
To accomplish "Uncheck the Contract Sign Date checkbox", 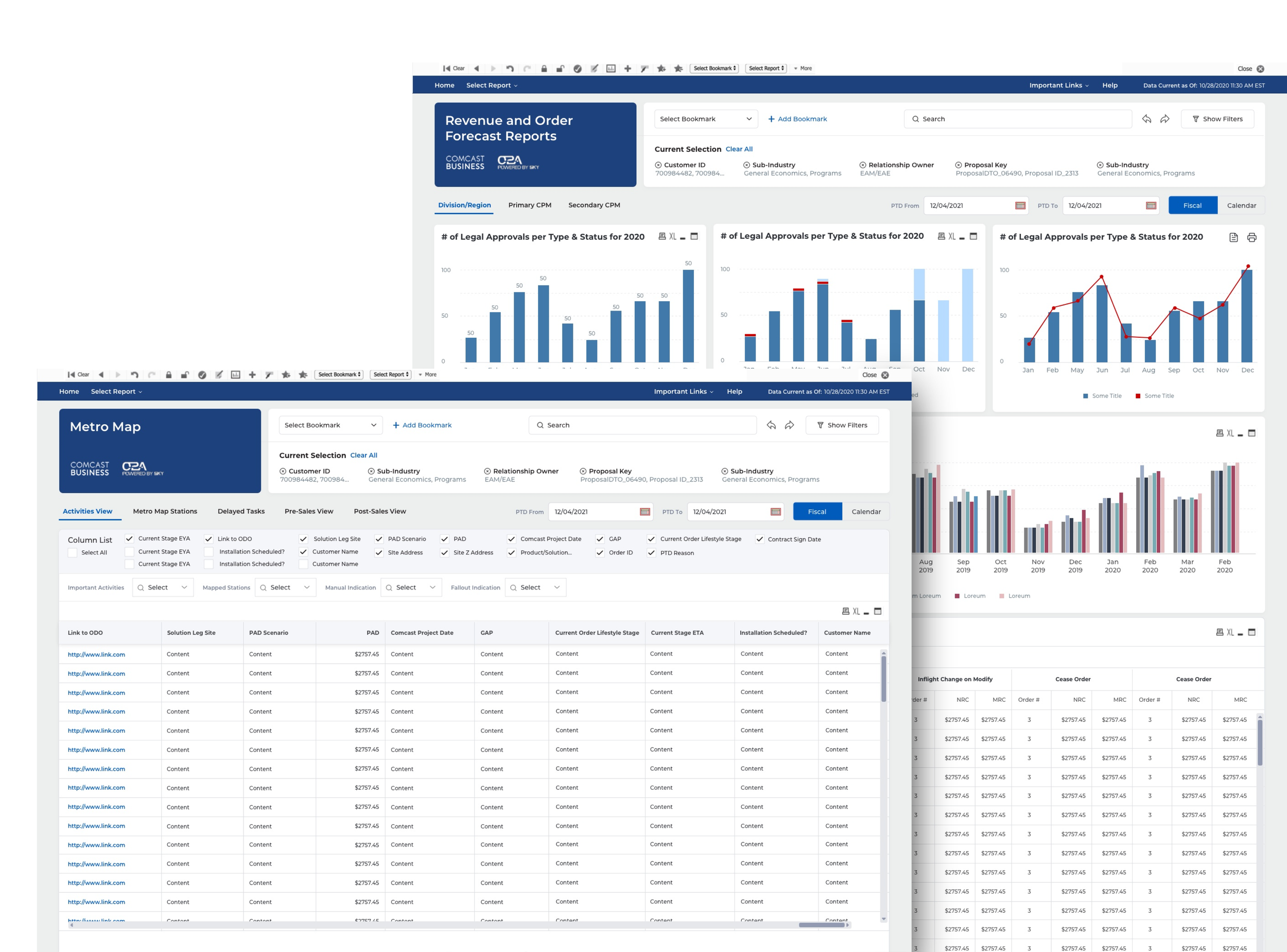I will point(760,540).
